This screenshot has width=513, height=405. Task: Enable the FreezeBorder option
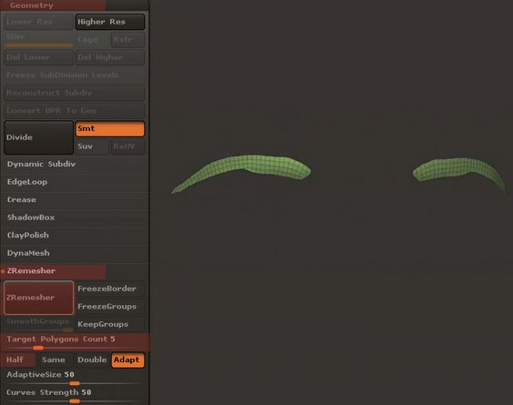pyautogui.click(x=110, y=289)
